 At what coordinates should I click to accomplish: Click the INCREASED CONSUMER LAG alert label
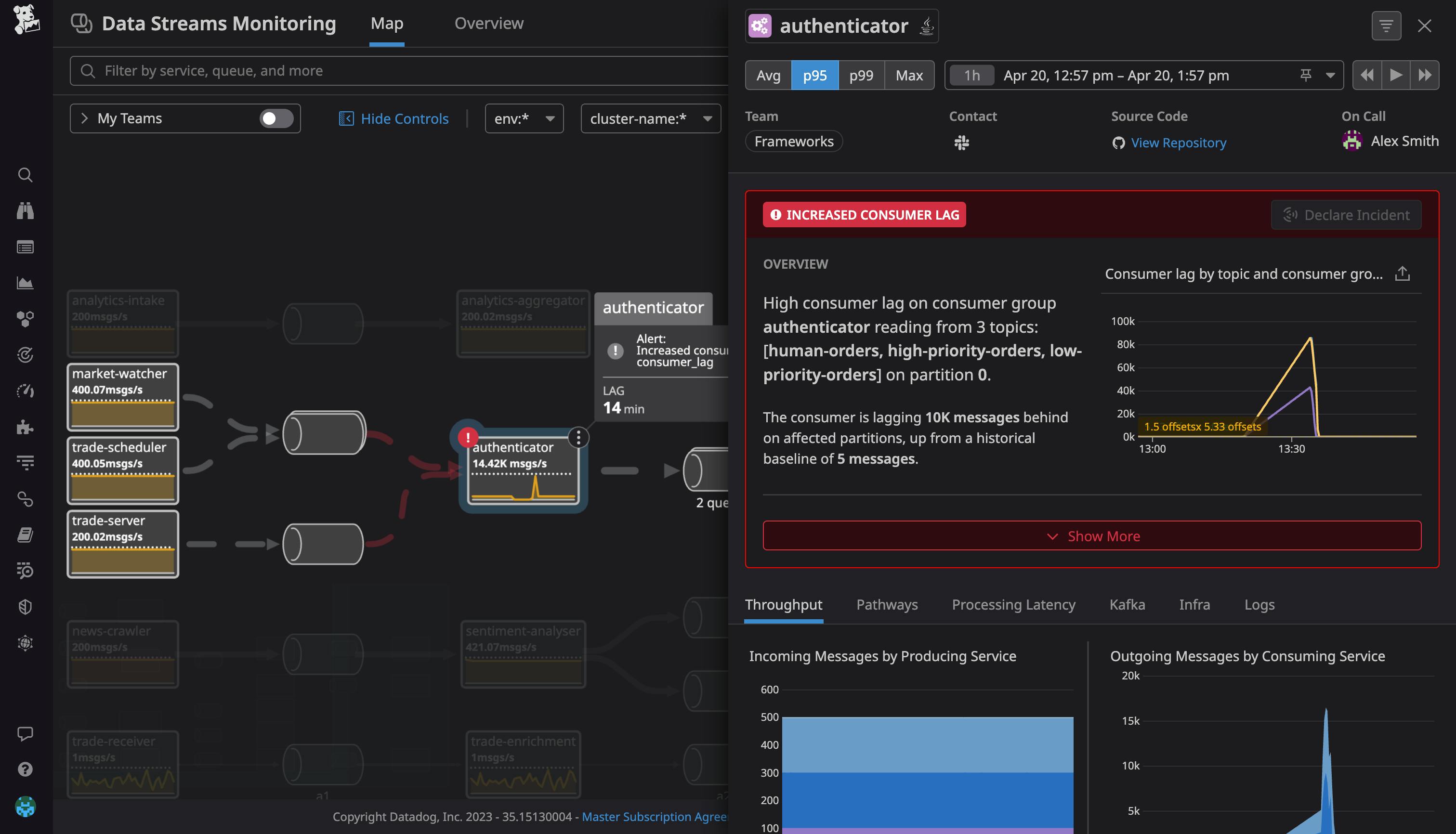(865, 215)
